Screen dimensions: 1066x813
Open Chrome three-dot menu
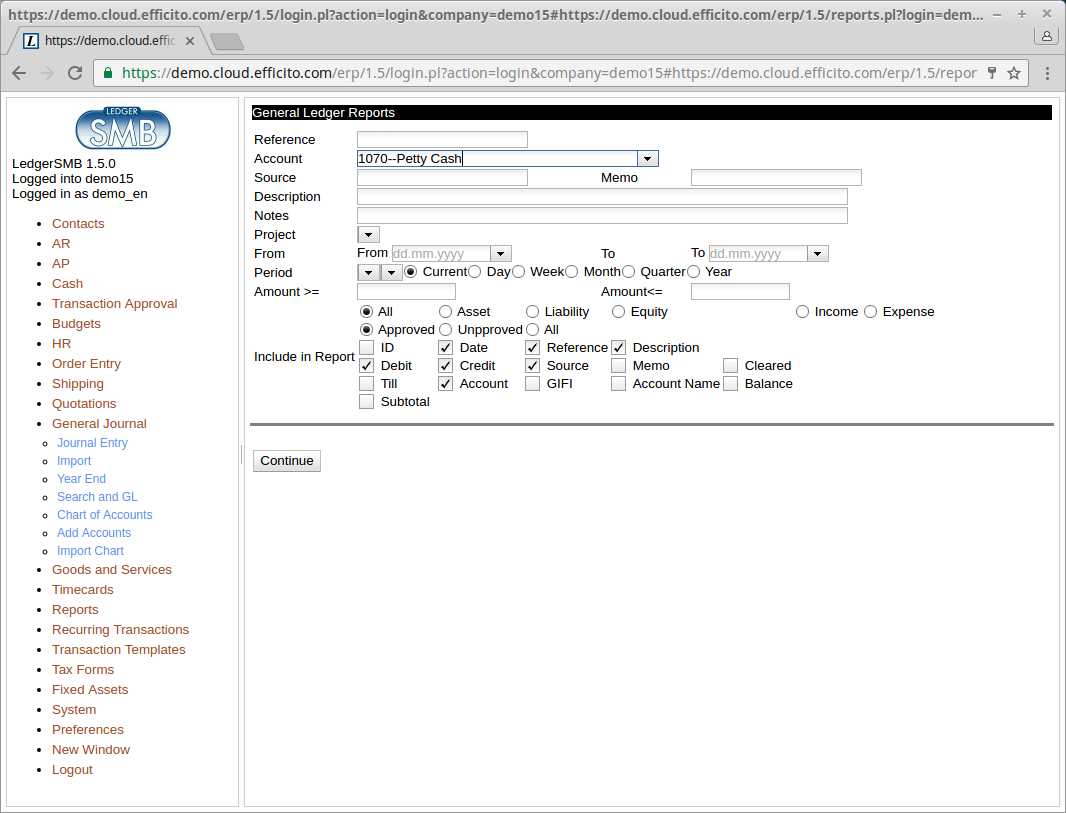click(1047, 73)
